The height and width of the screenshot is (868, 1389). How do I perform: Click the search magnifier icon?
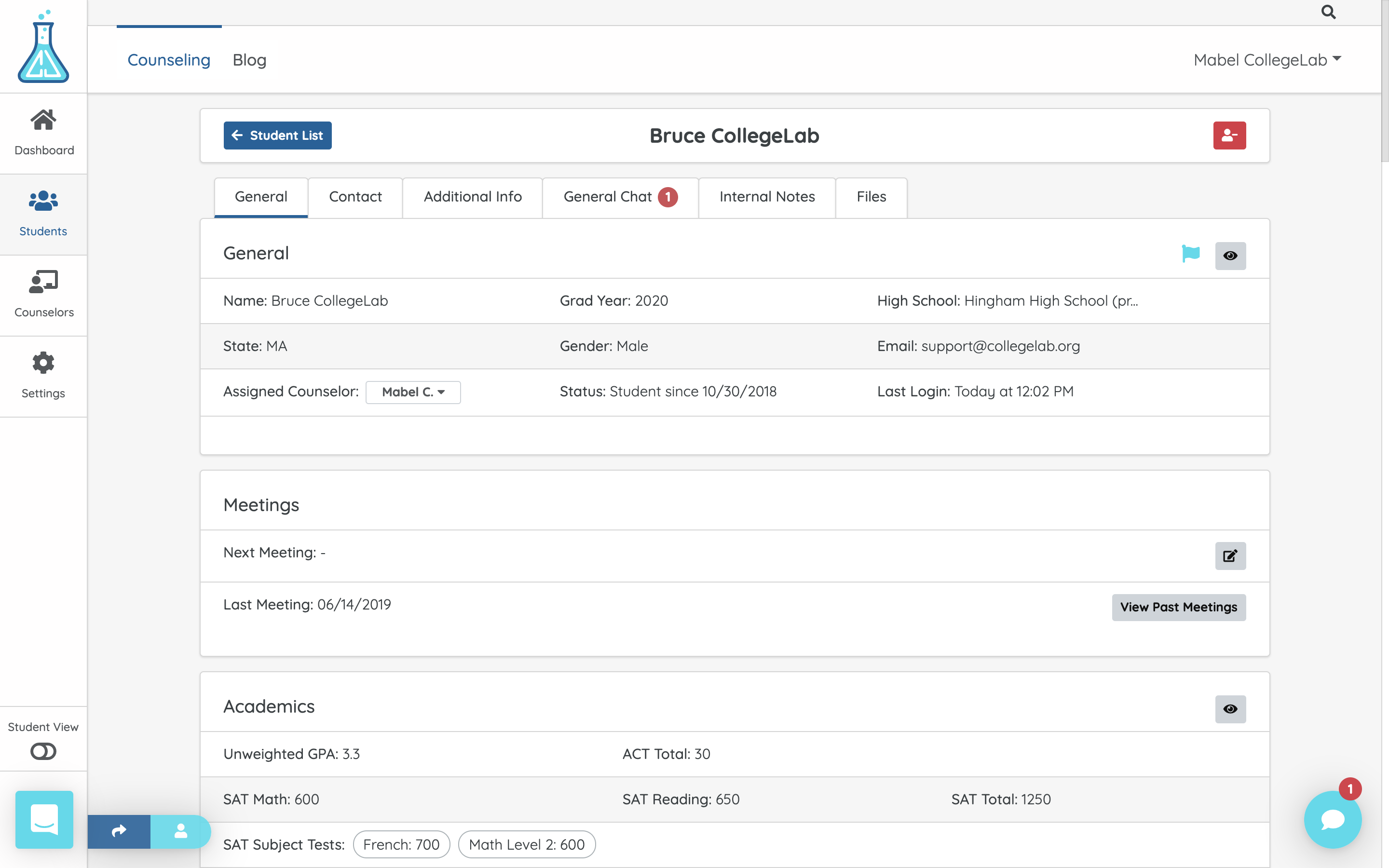point(1328,12)
